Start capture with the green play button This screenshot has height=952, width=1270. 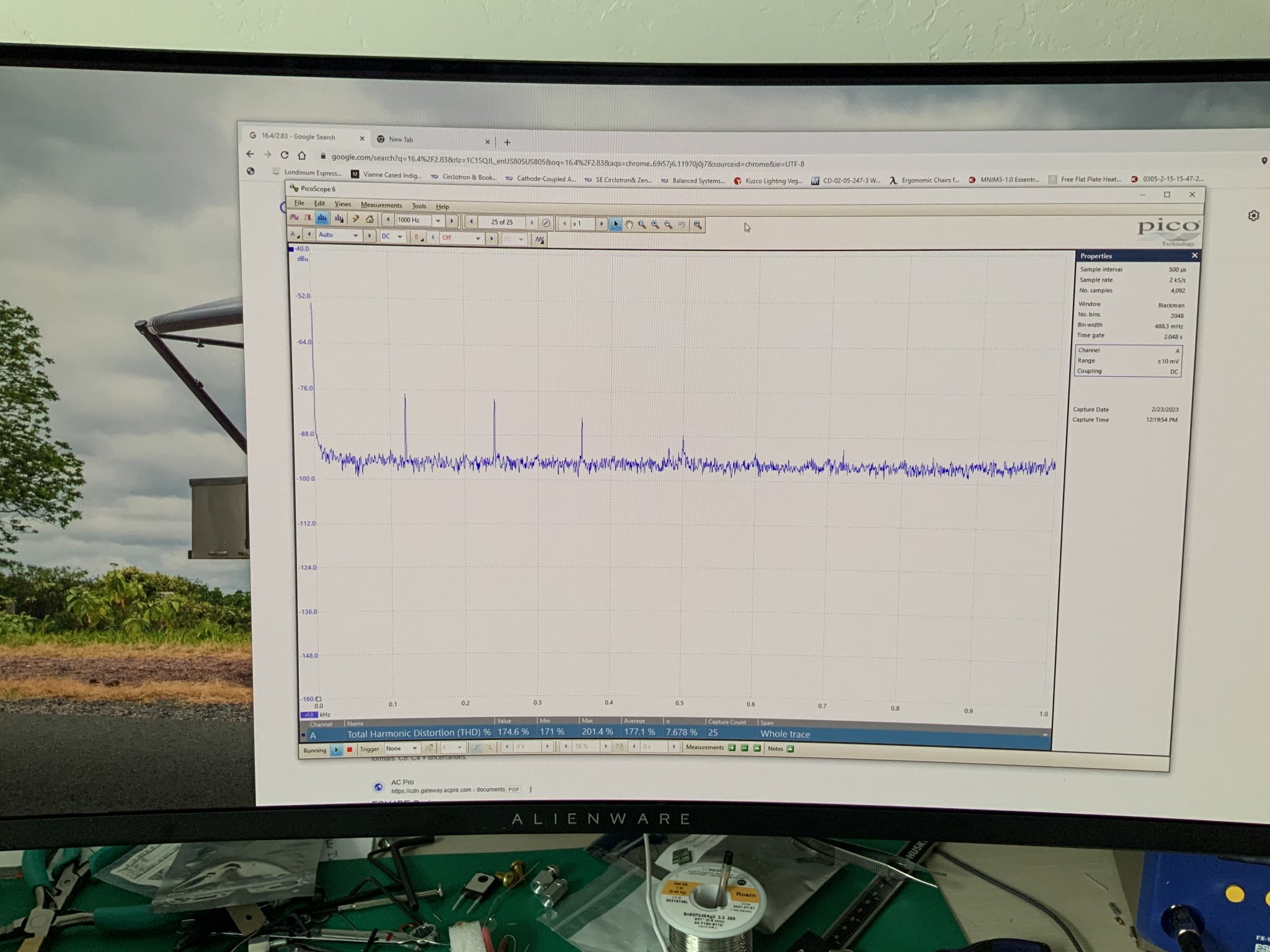(337, 750)
